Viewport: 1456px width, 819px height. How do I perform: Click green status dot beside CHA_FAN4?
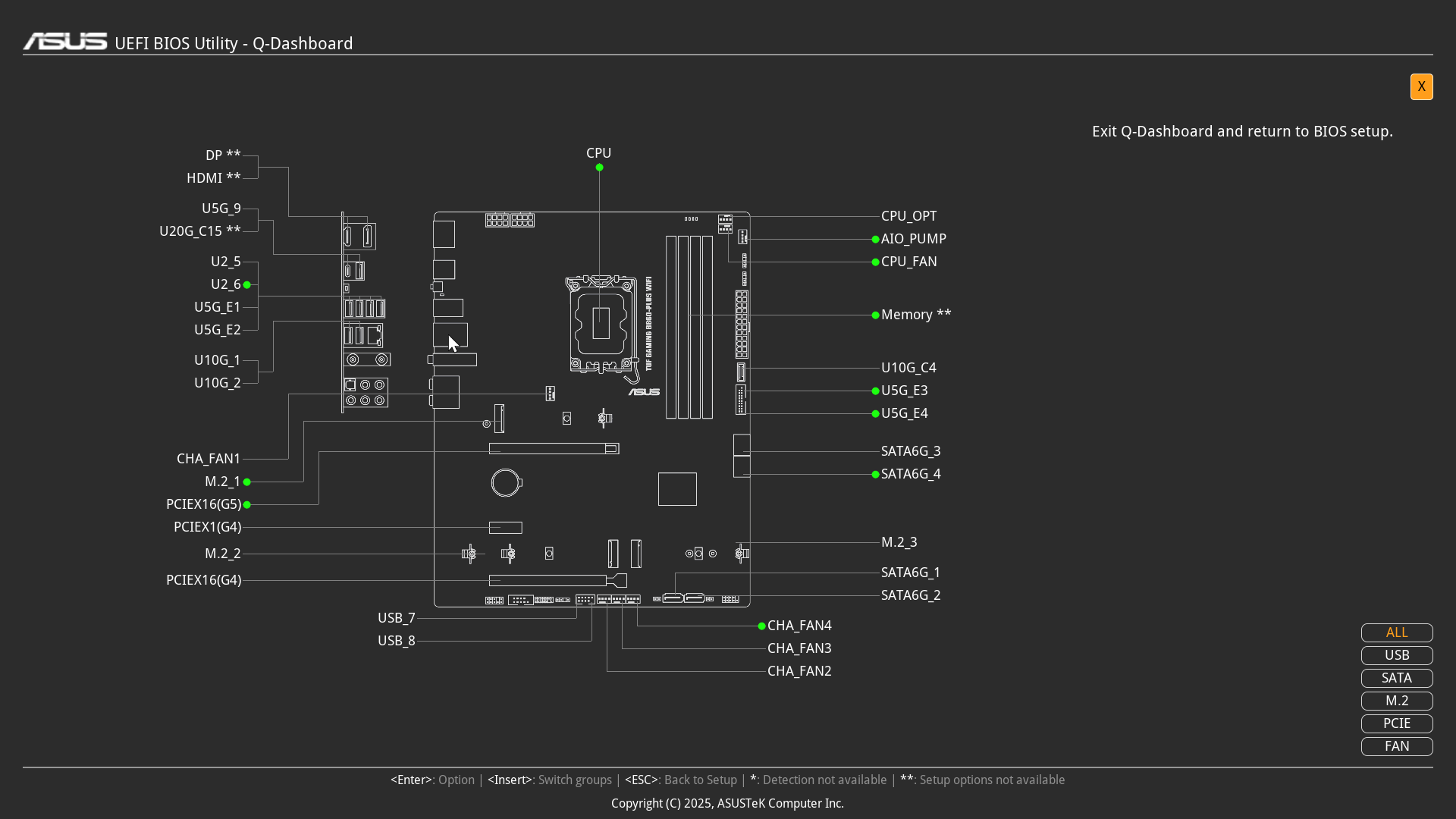[x=761, y=626]
